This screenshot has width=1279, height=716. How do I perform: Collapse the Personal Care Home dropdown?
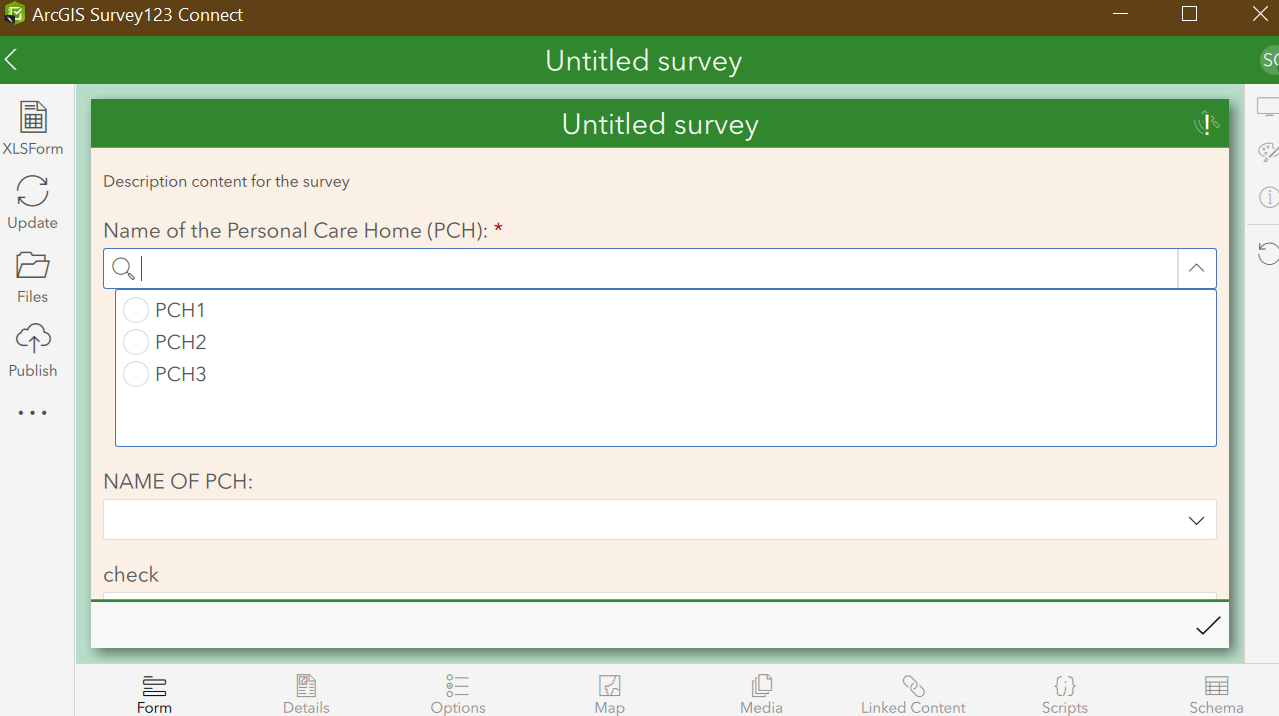1196,268
